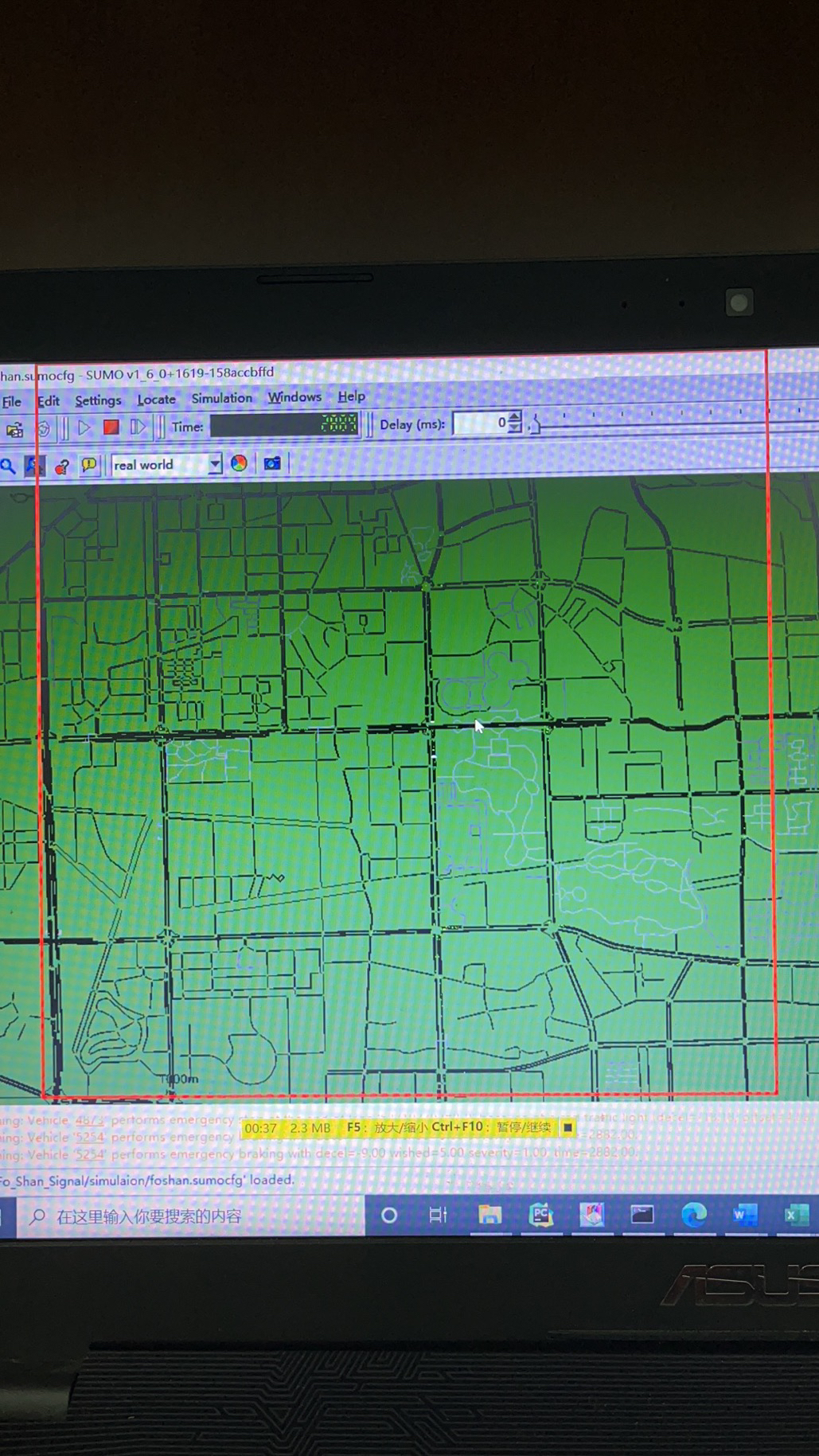Open the Help menu
819x1456 pixels.
tap(351, 396)
